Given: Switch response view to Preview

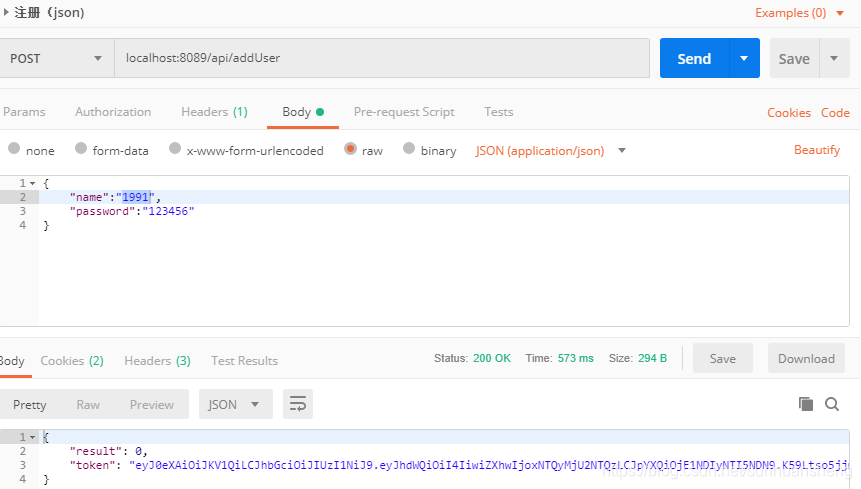Looking at the screenshot, I should click(152, 404).
